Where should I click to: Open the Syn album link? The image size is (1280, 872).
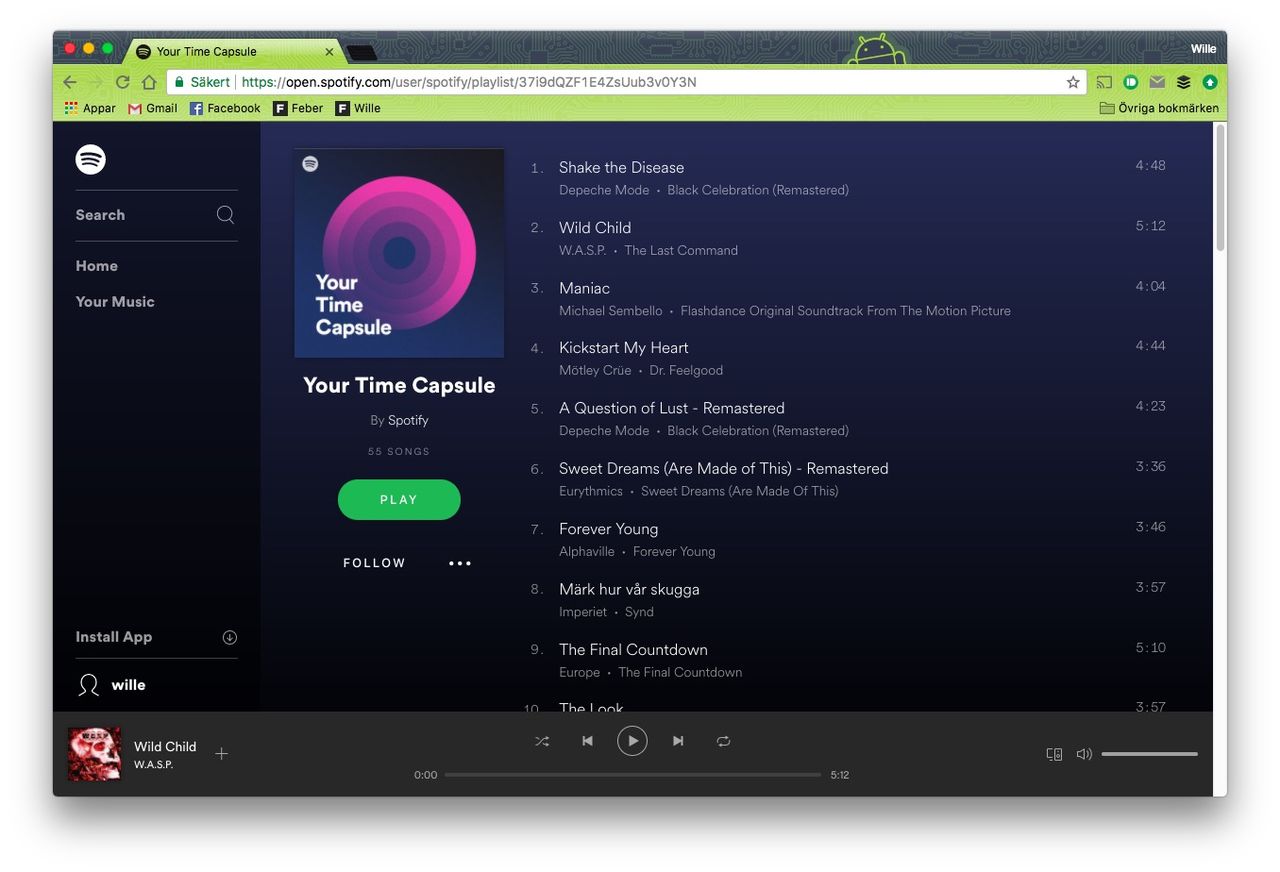[x=639, y=612]
